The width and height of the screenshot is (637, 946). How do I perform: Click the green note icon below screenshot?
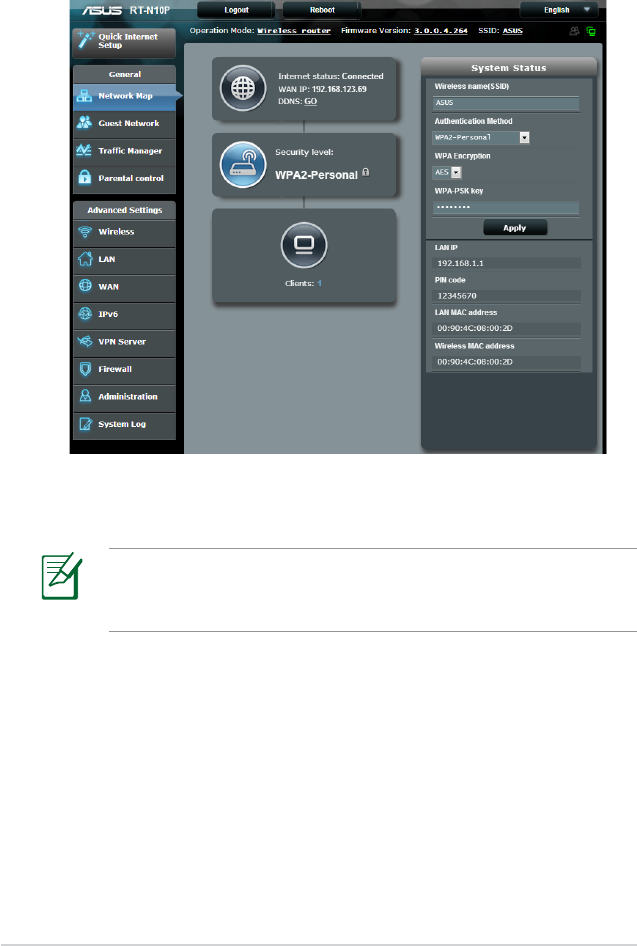click(62, 576)
